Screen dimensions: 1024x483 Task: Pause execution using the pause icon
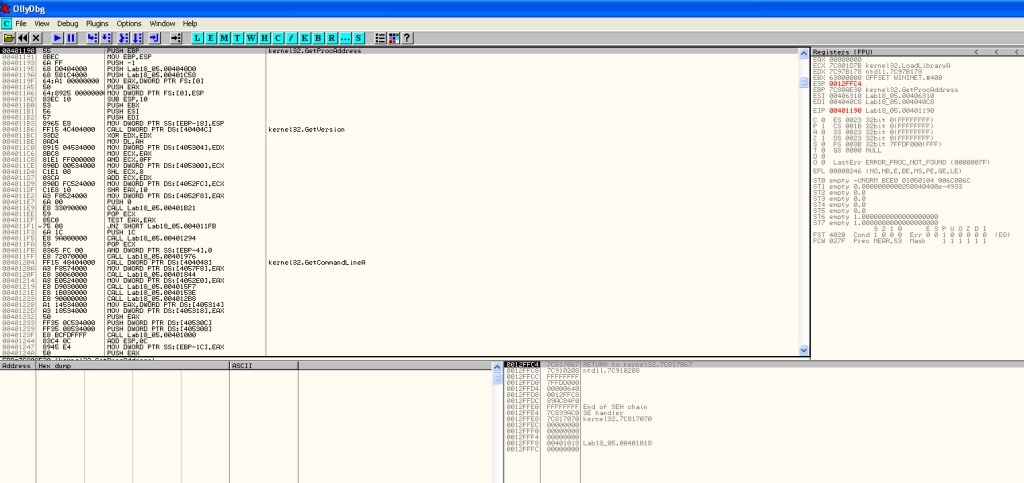[x=71, y=37]
